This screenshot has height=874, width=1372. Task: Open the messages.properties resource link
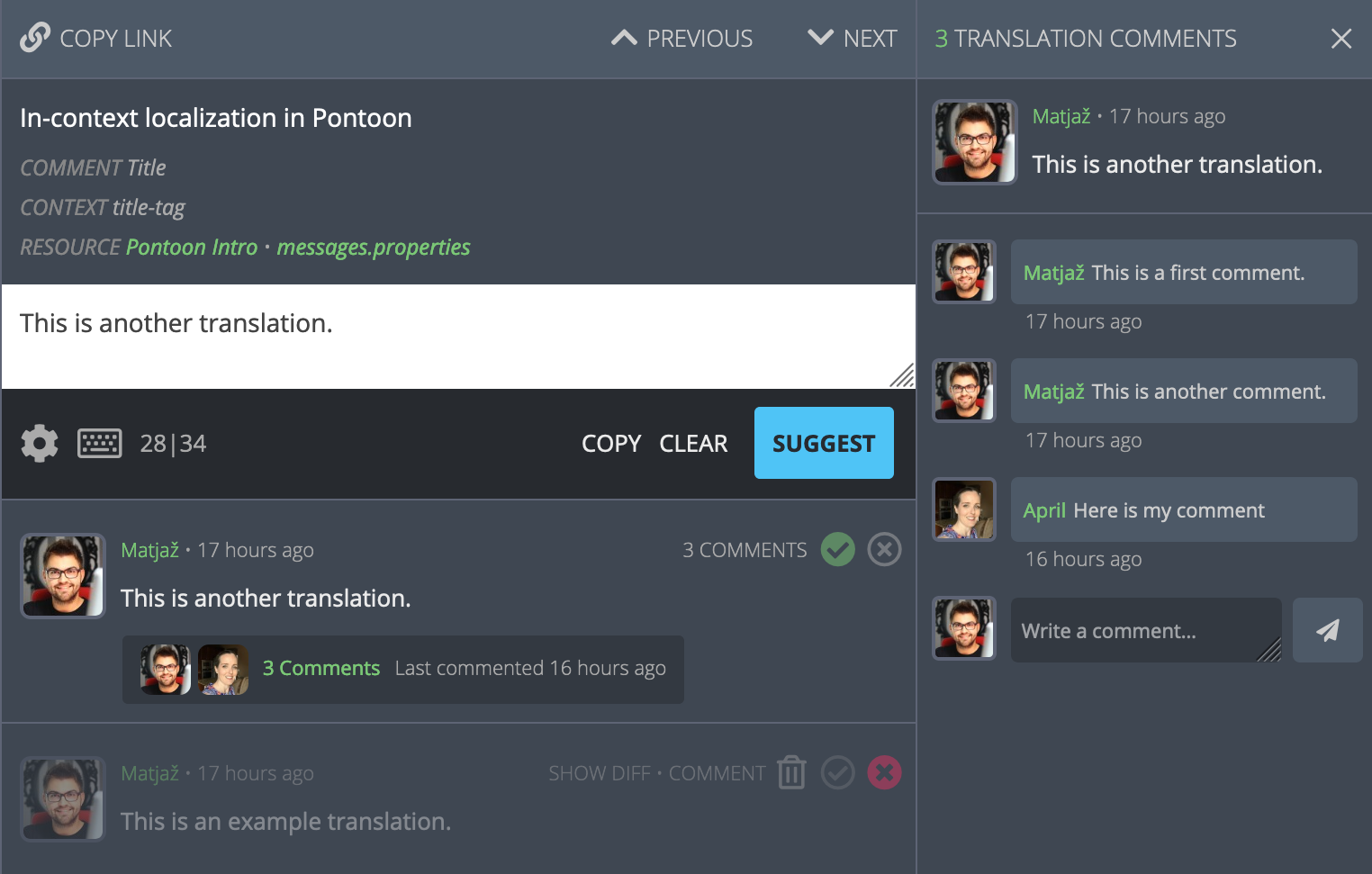pos(374,247)
